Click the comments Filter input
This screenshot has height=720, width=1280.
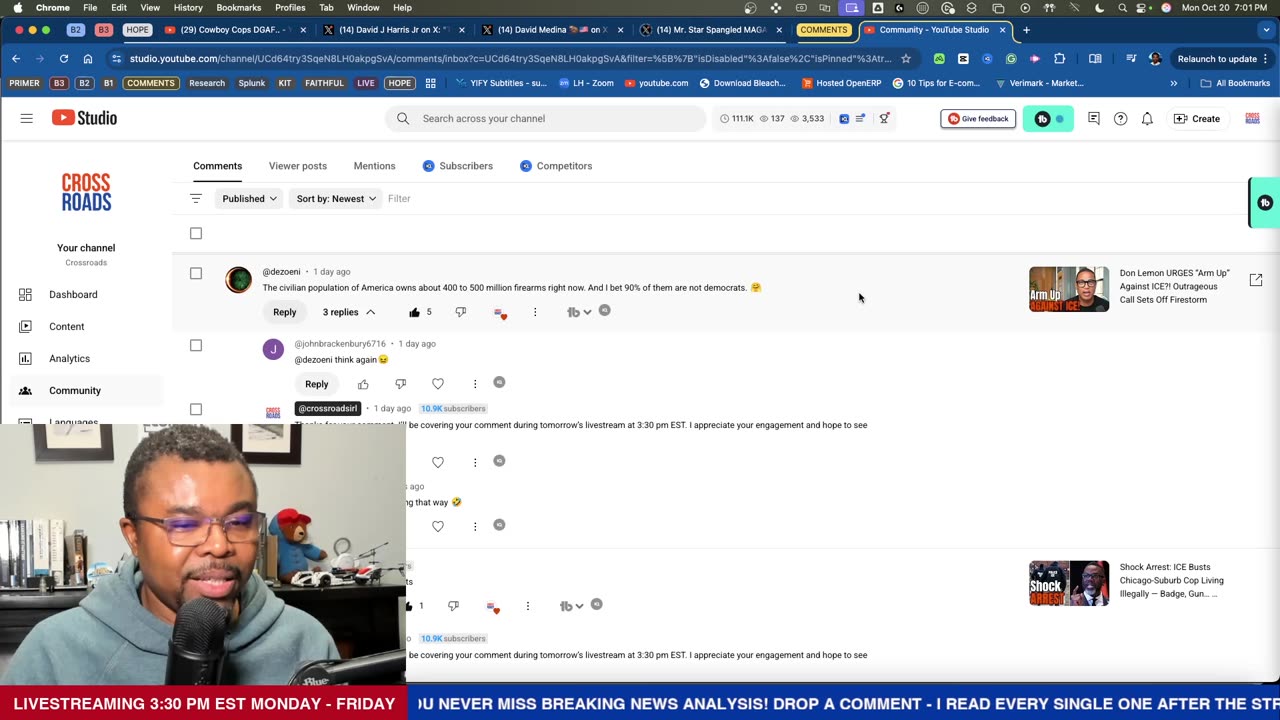coord(399,198)
